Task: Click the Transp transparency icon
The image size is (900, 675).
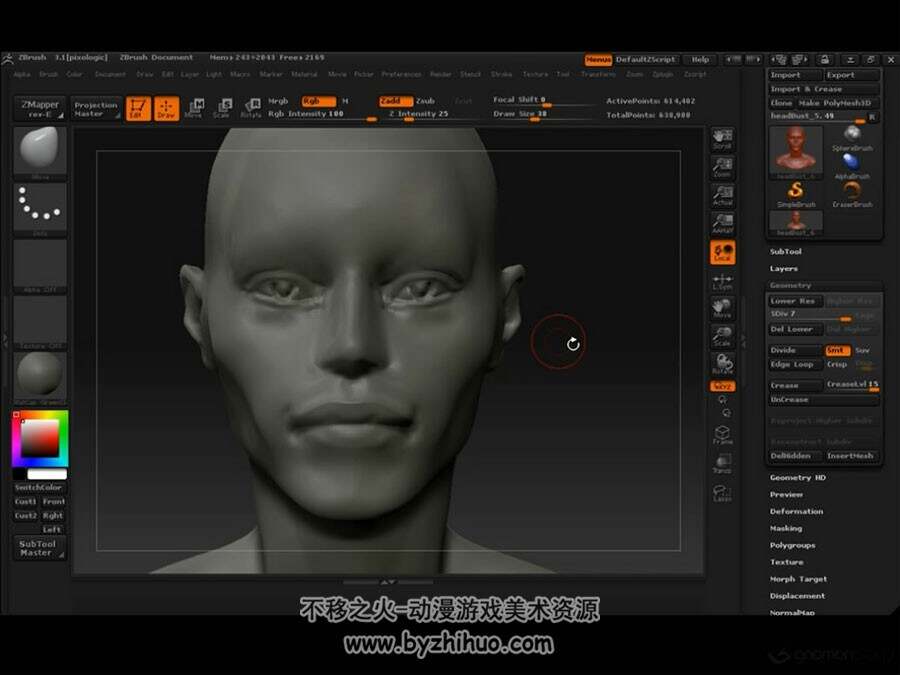Action: [722, 464]
